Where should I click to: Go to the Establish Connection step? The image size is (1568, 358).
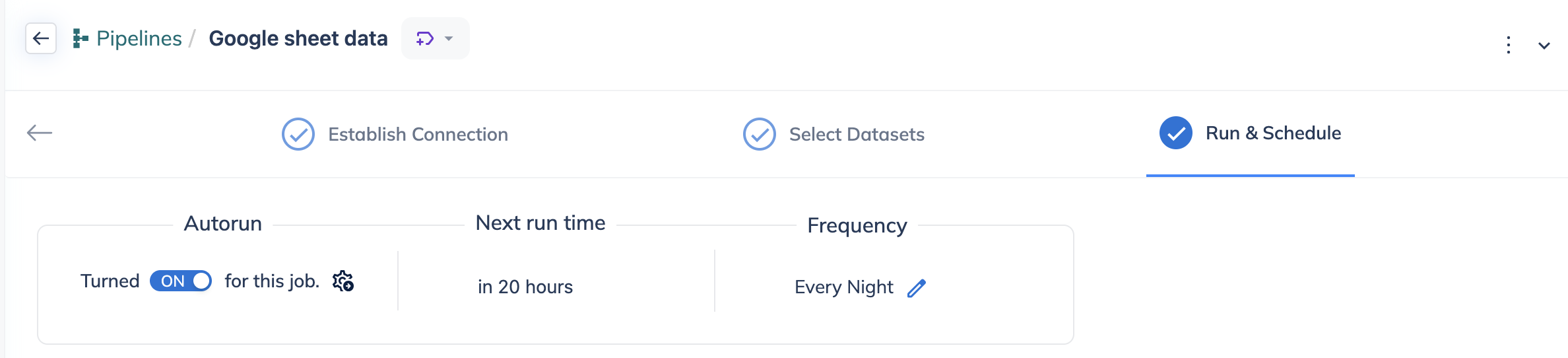click(418, 134)
